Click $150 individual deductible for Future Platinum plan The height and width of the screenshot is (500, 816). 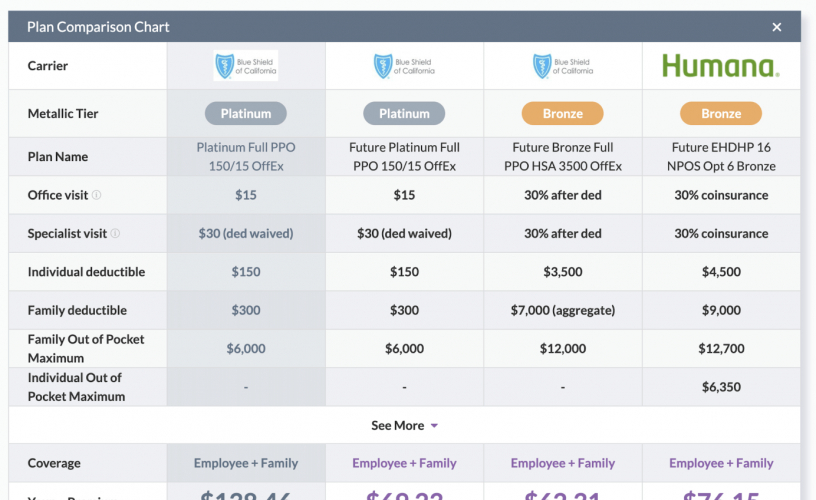coord(404,272)
